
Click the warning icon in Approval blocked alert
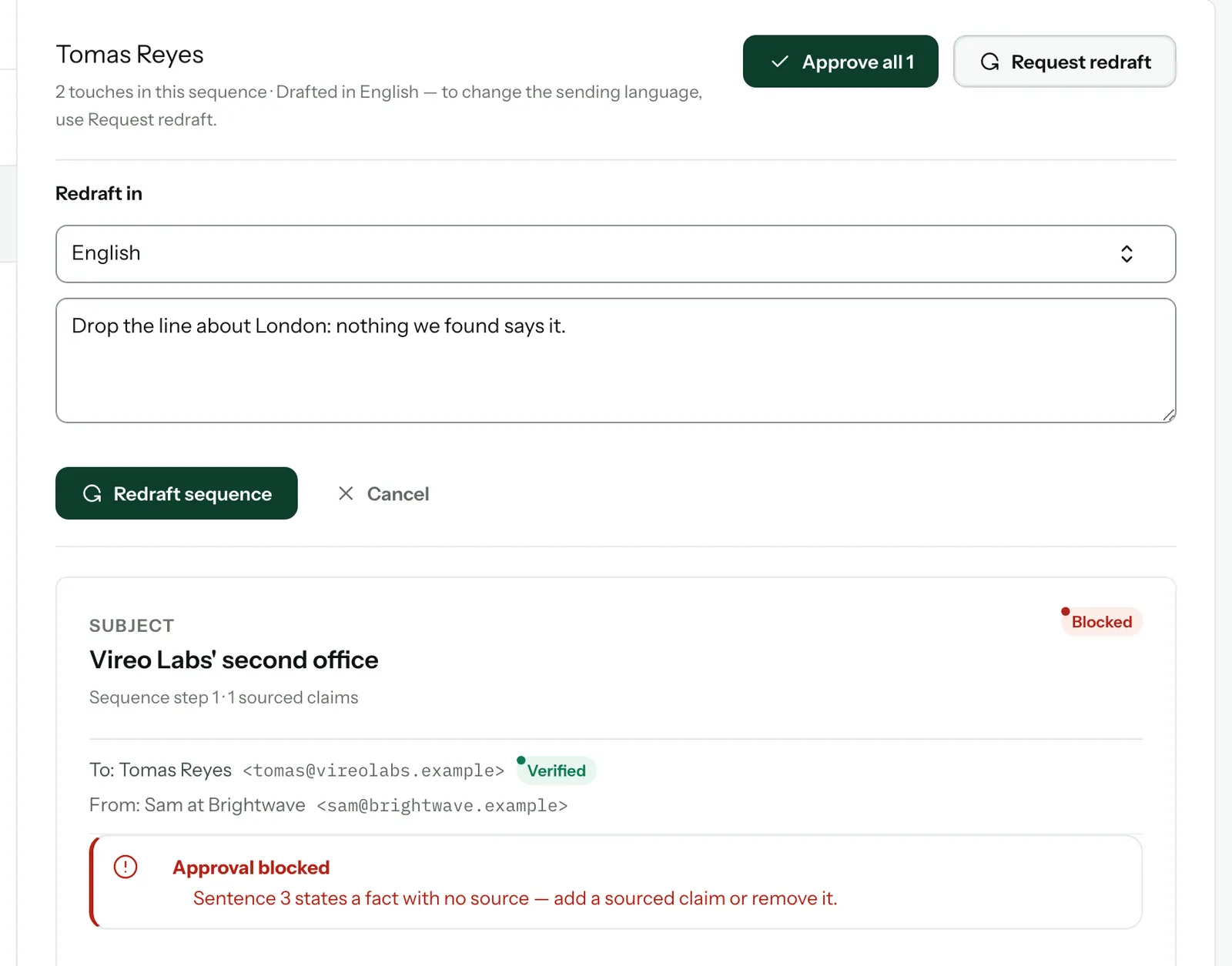pyautogui.click(x=126, y=867)
